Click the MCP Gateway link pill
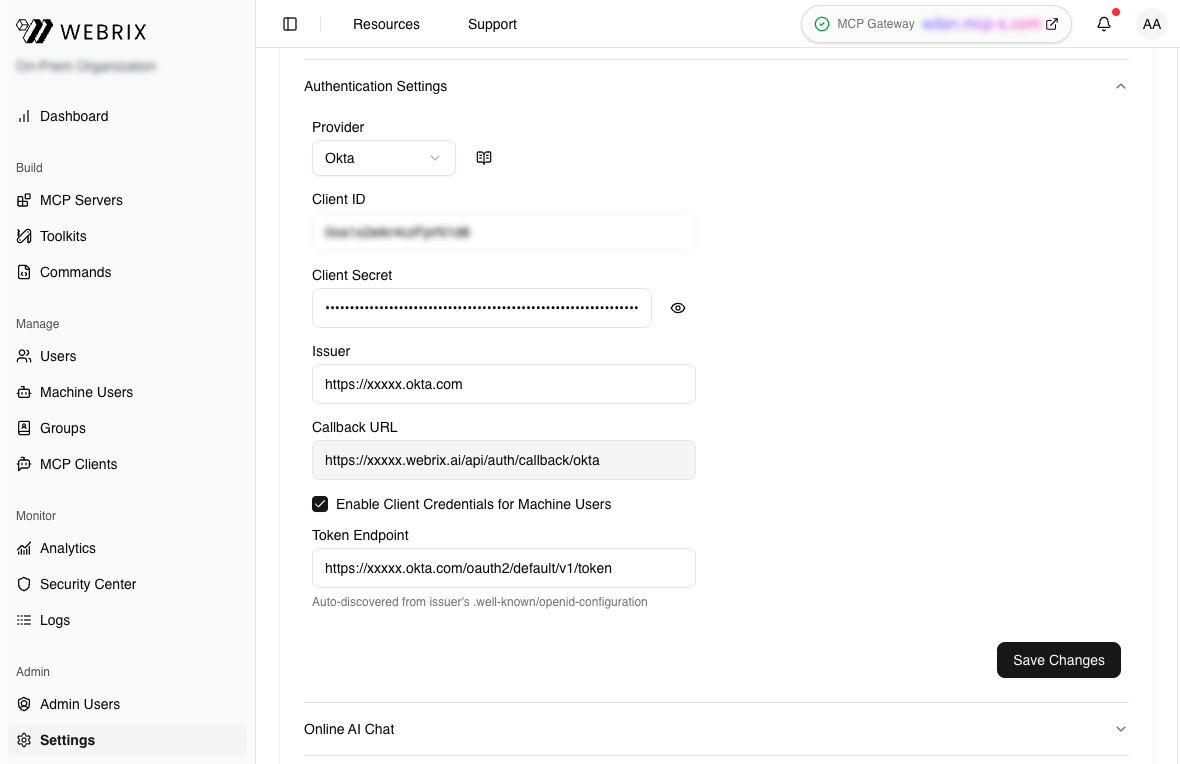Screen dimensions: 1180x764 click(936, 24)
